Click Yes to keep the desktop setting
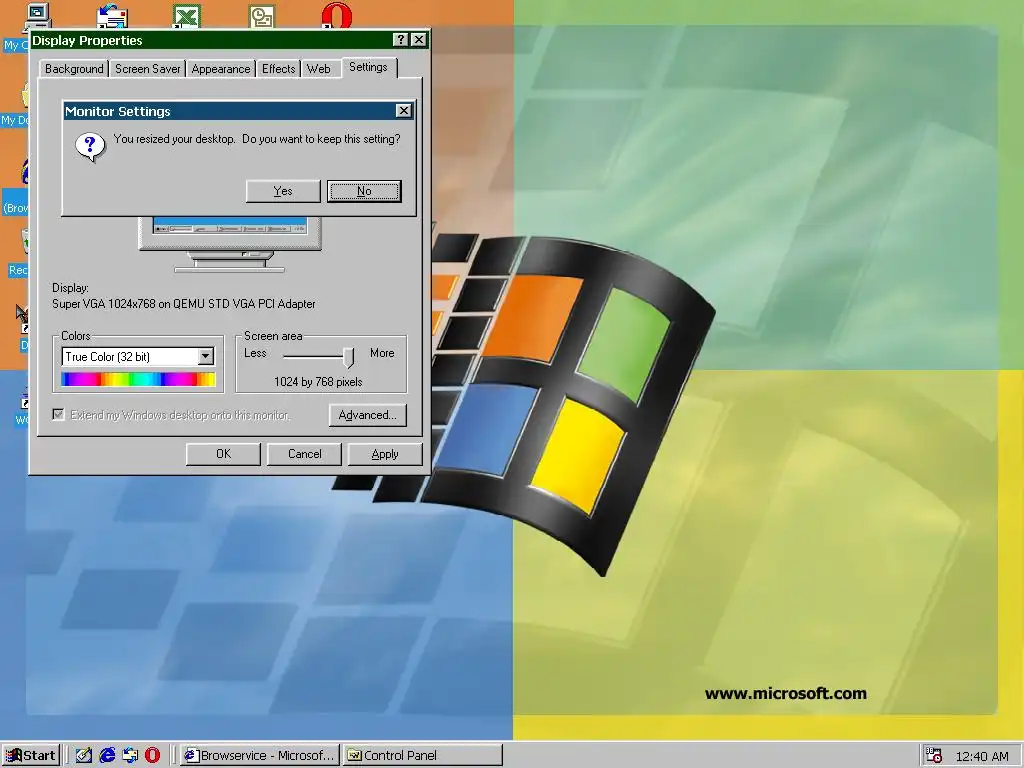The height and width of the screenshot is (768, 1024). point(283,191)
